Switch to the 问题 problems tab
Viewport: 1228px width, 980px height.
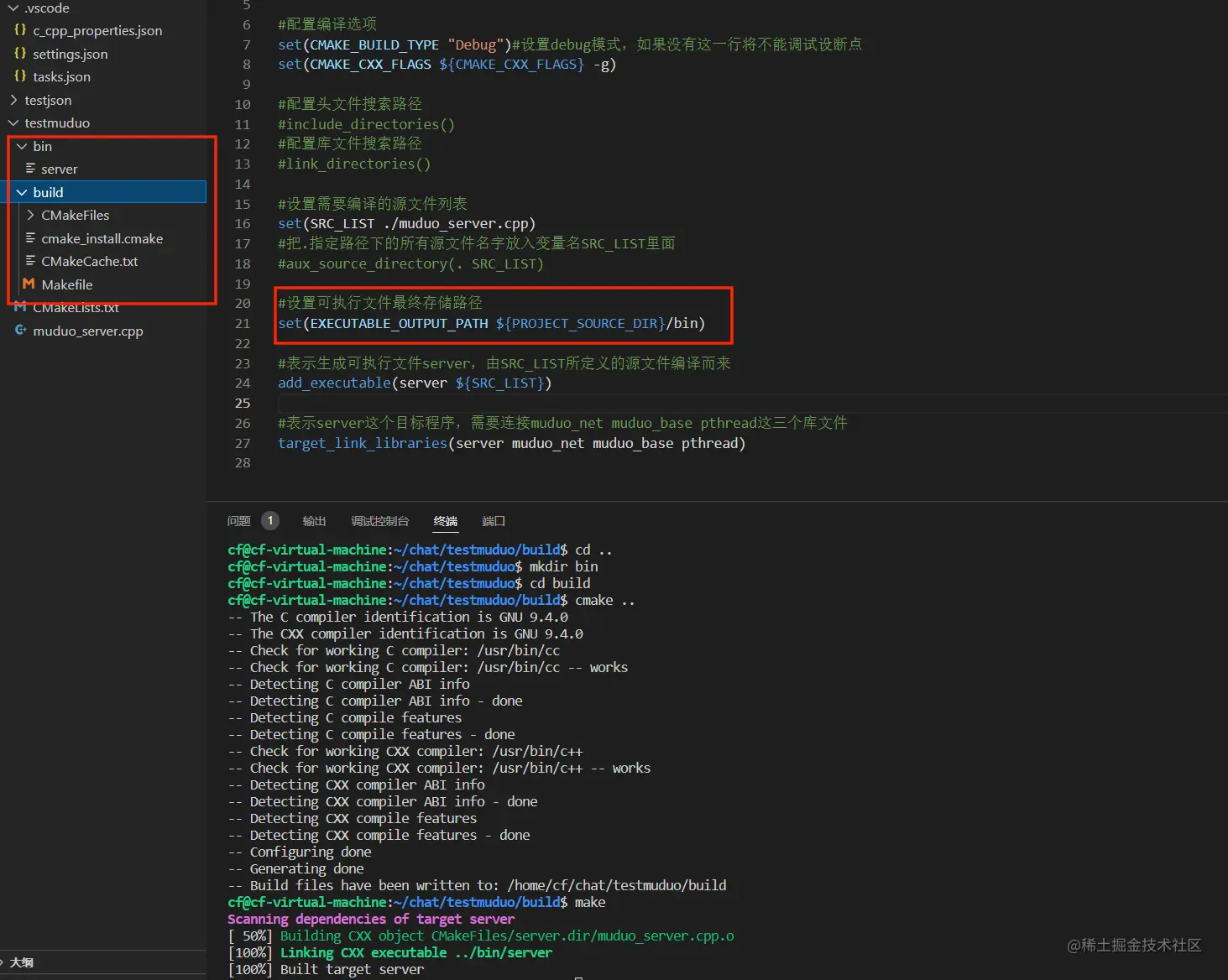[239, 521]
